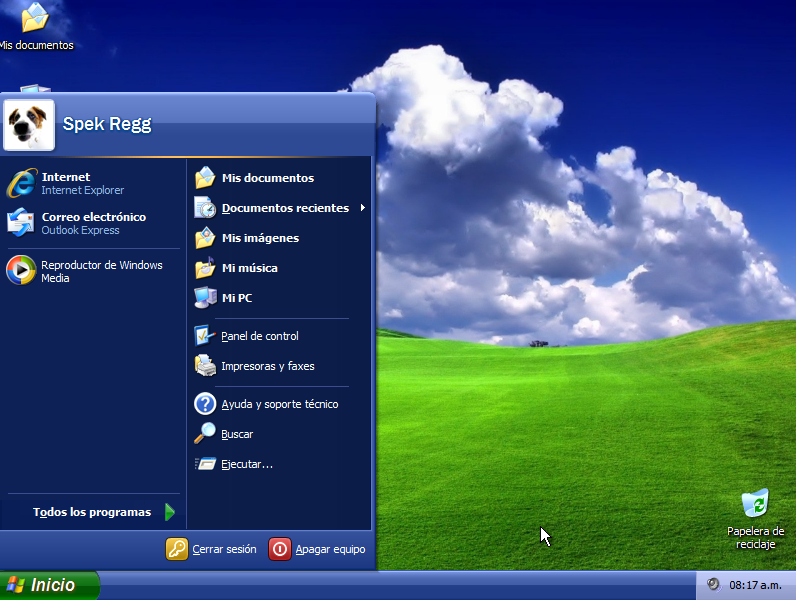Click the Documentos recientes label text
This screenshot has height=600, width=796.
point(285,208)
